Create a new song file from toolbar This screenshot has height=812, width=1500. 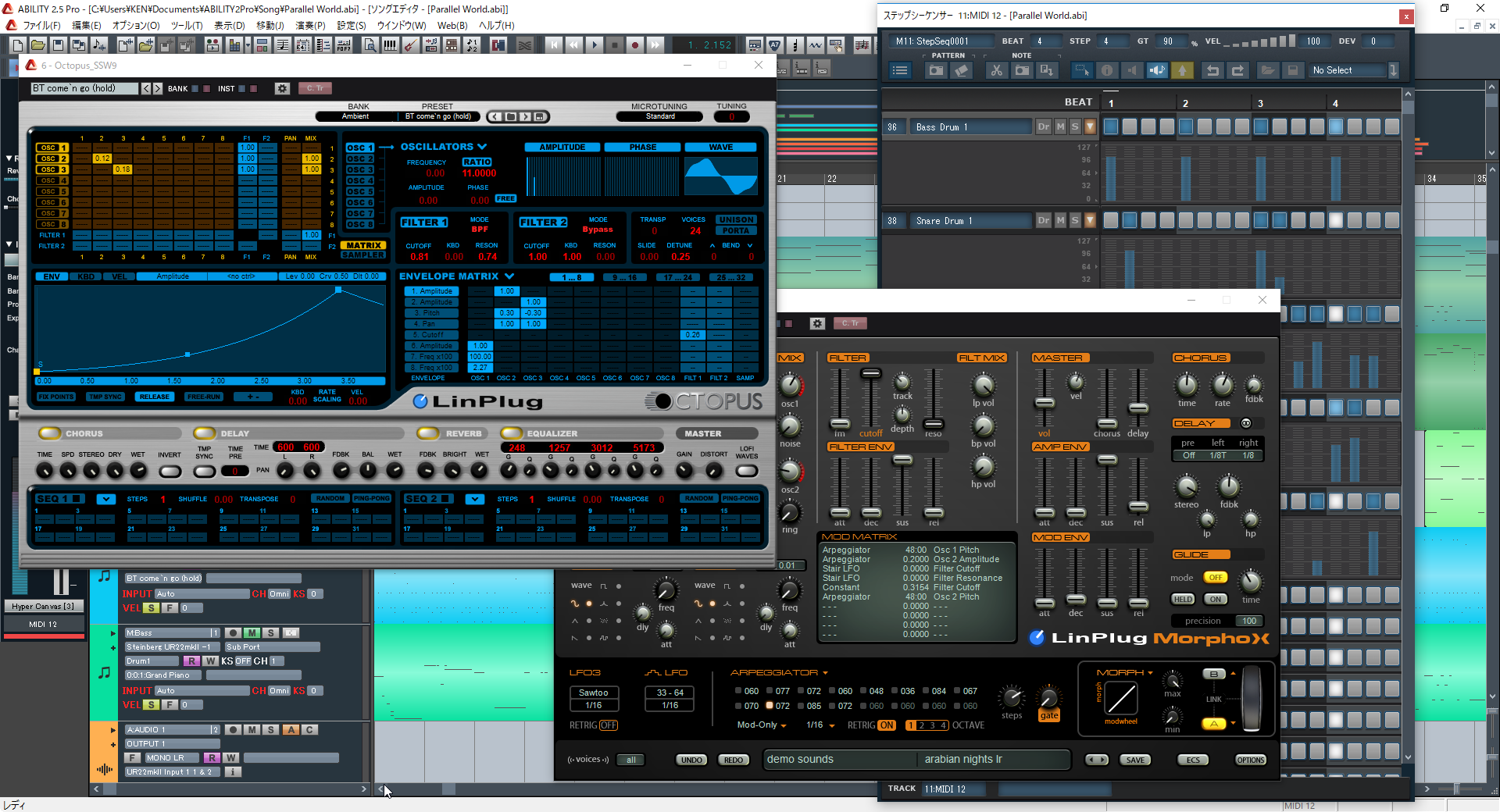coord(17,45)
